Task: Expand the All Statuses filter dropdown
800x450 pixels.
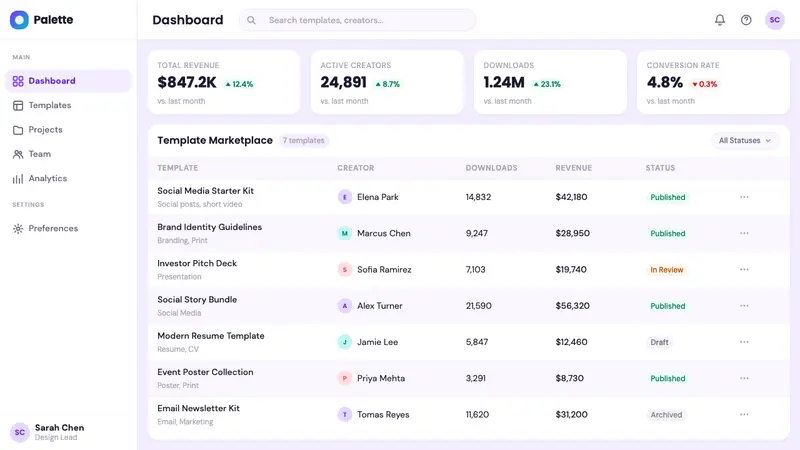Action: pyautogui.click(x=745, y=140)
